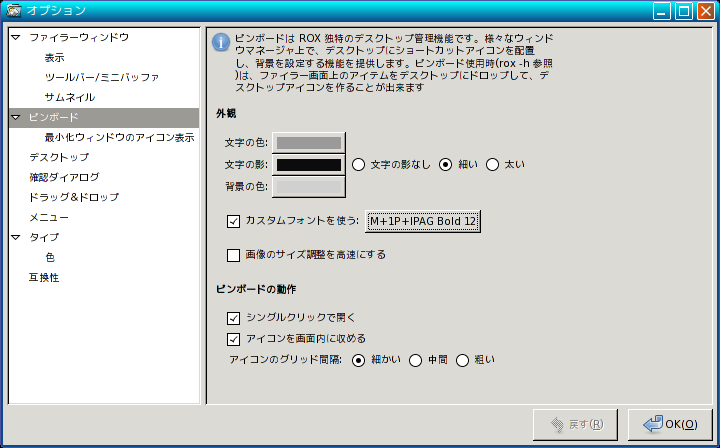Select 細かい grid spacing radio button

click(358, 360)
